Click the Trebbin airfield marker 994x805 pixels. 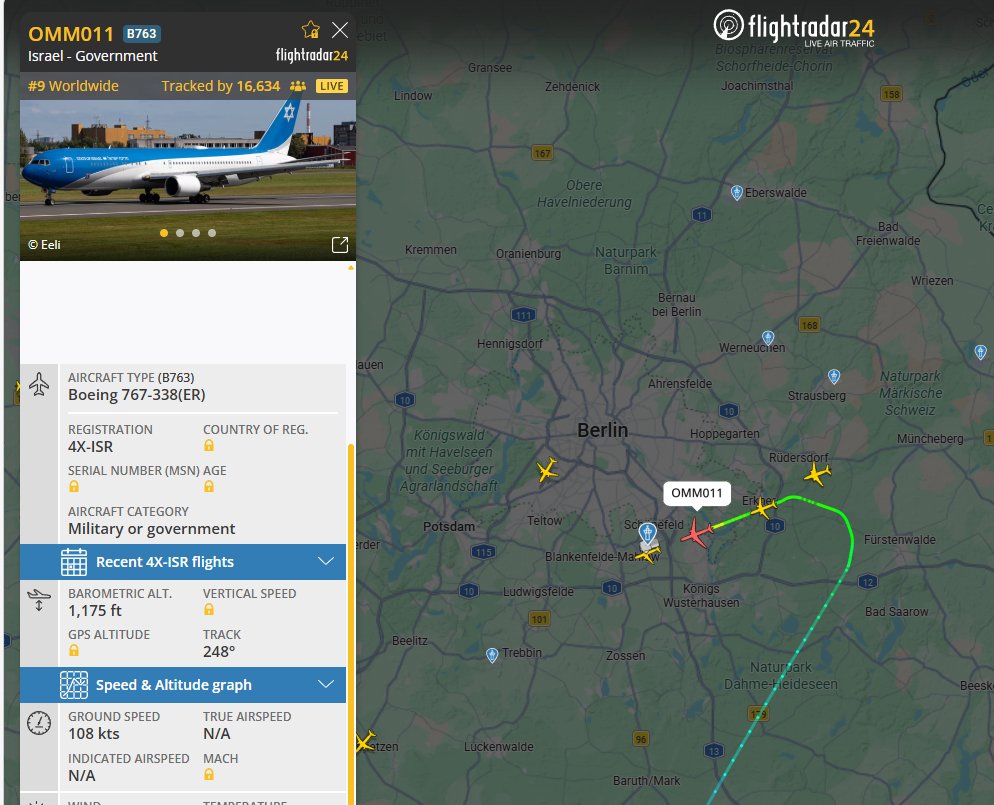[492, 655]
